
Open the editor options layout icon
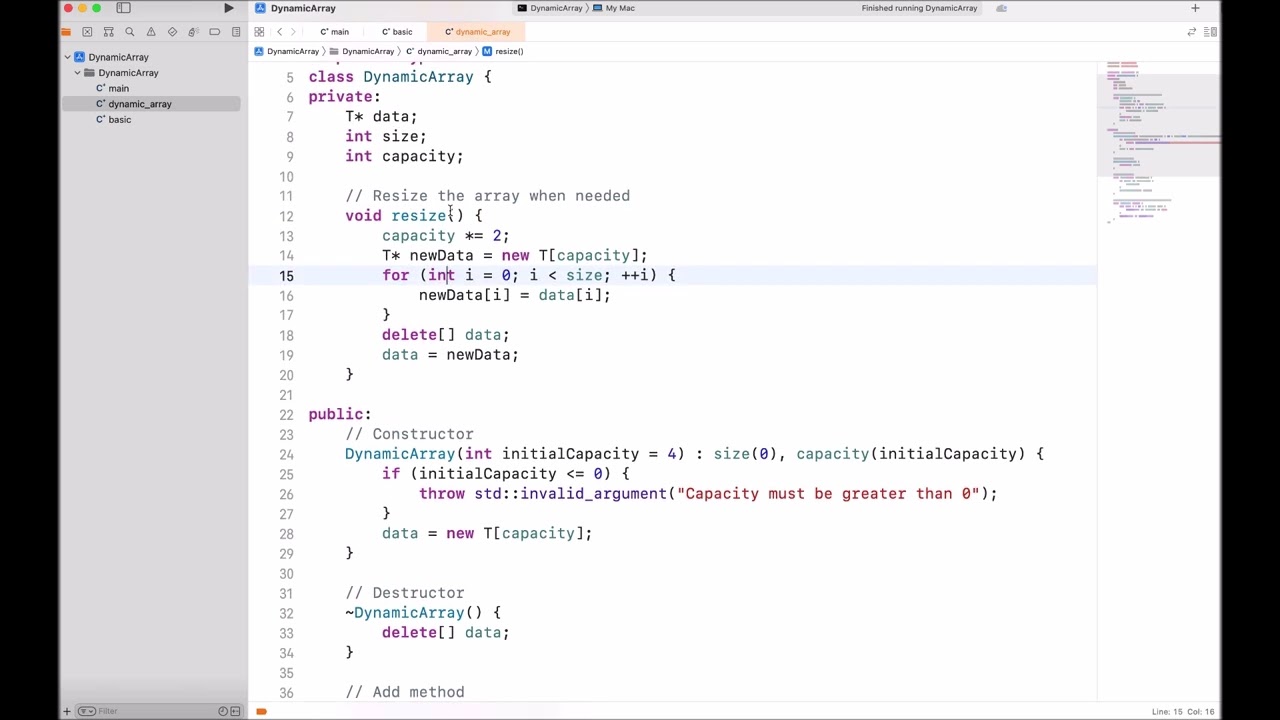click(1211, 32)
